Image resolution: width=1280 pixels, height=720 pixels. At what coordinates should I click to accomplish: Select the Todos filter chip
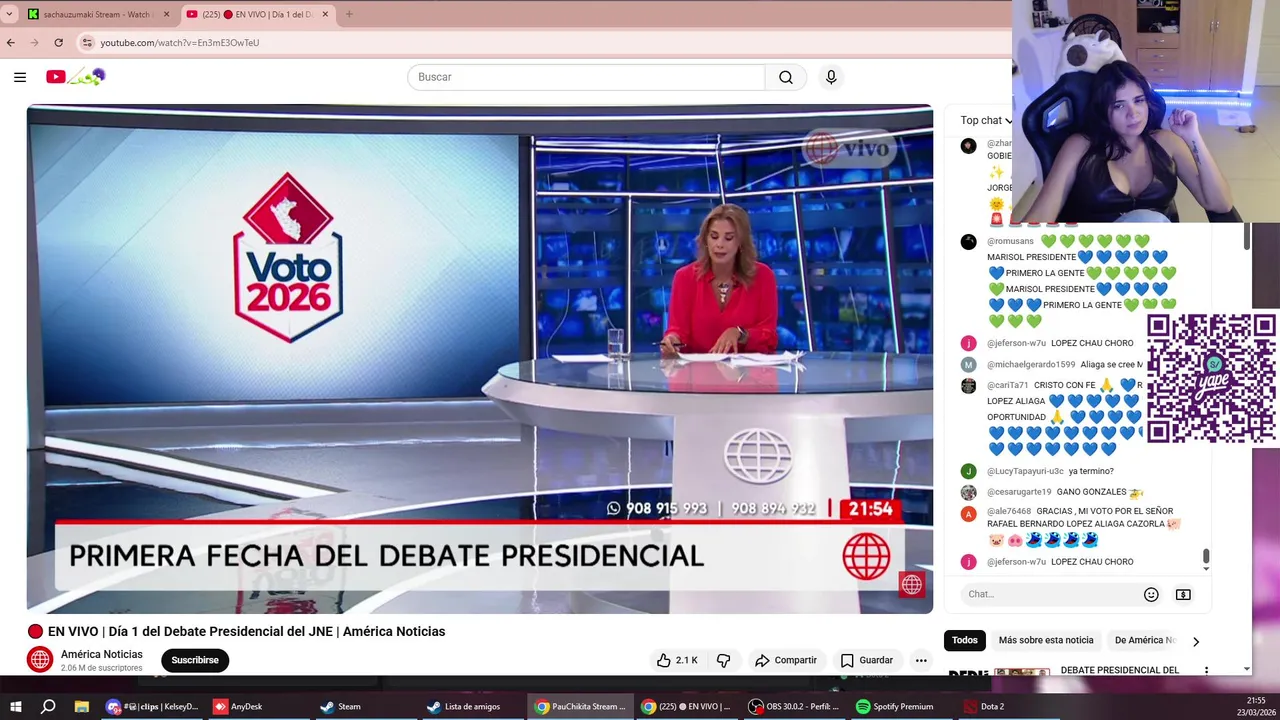pyautogui.click(x=965, y=640)
